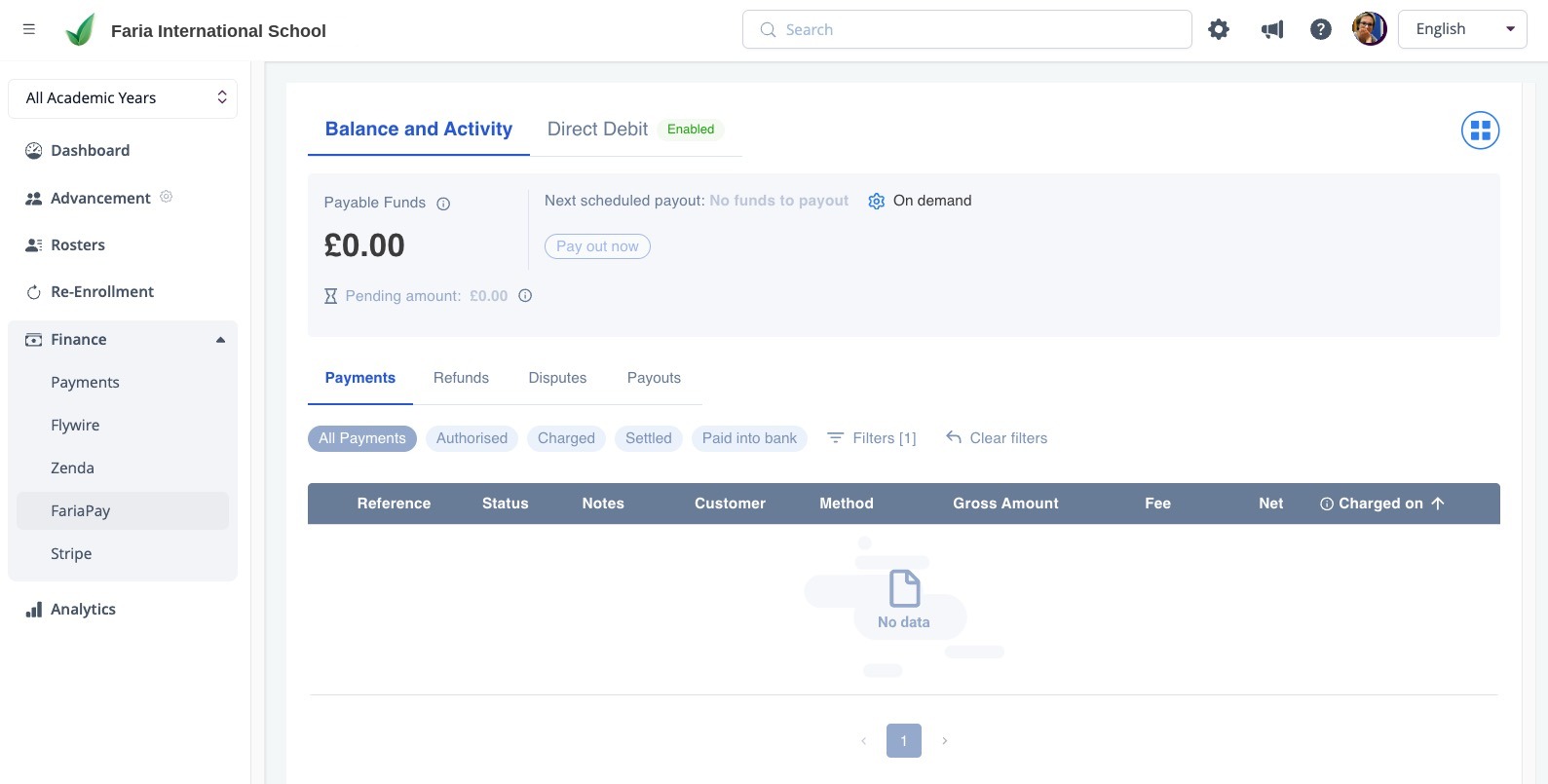Go to pagination page 1
Image resolution: width=1548 pixels, height=784 pixels.
tap(904, 741)
